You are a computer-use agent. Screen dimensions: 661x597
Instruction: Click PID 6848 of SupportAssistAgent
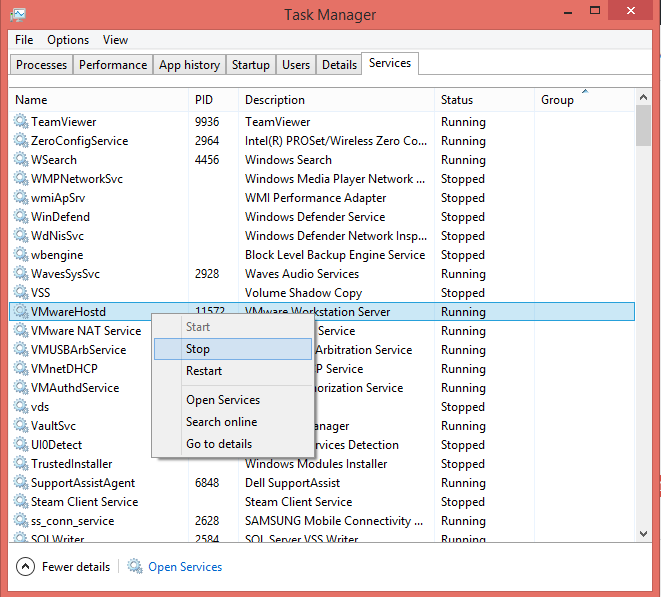(207, 483)
